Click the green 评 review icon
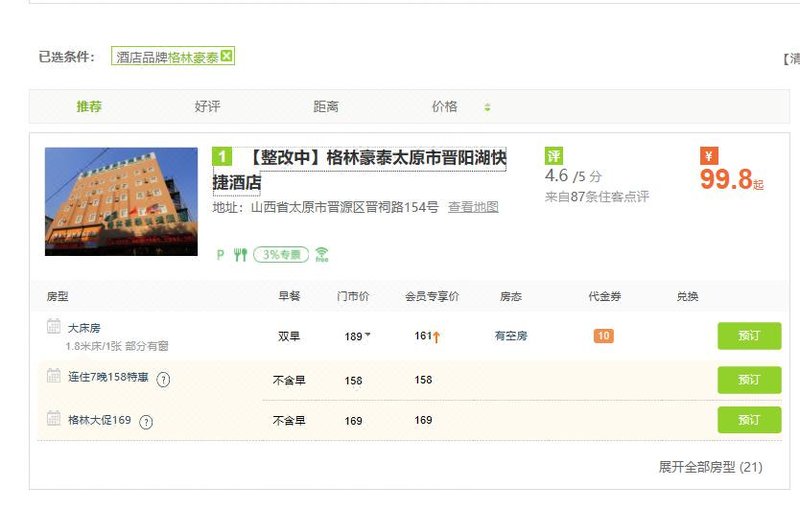 click(x=554, y=156)
